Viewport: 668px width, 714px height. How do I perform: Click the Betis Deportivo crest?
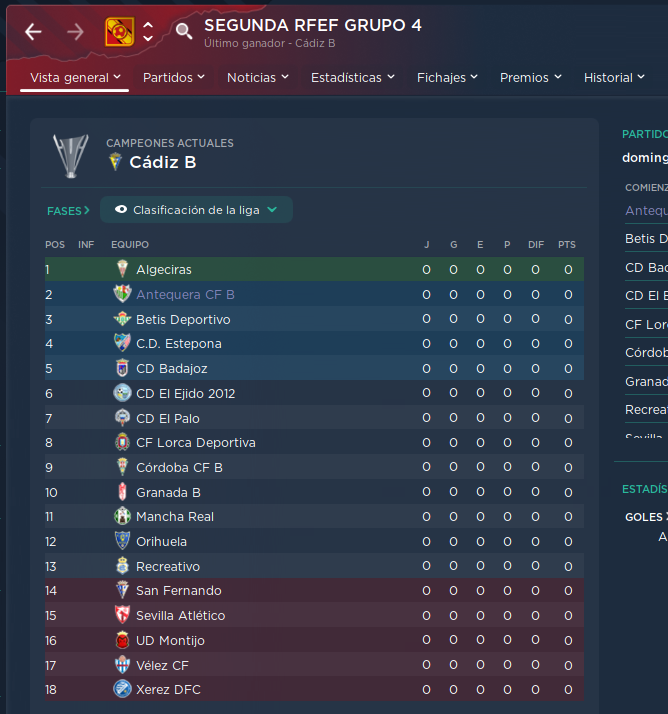[122, 319]
